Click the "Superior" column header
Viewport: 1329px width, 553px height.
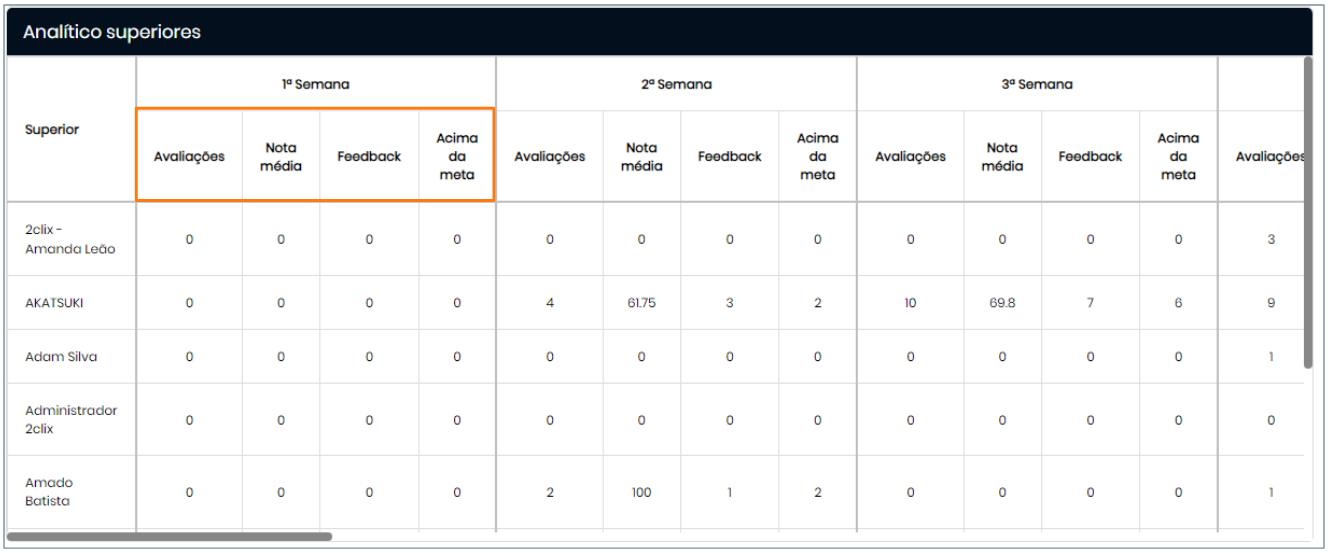(x=52, y=129)
